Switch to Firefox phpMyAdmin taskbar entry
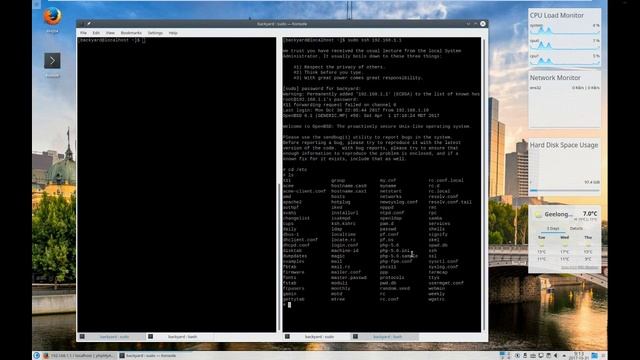 coord(80,356)
